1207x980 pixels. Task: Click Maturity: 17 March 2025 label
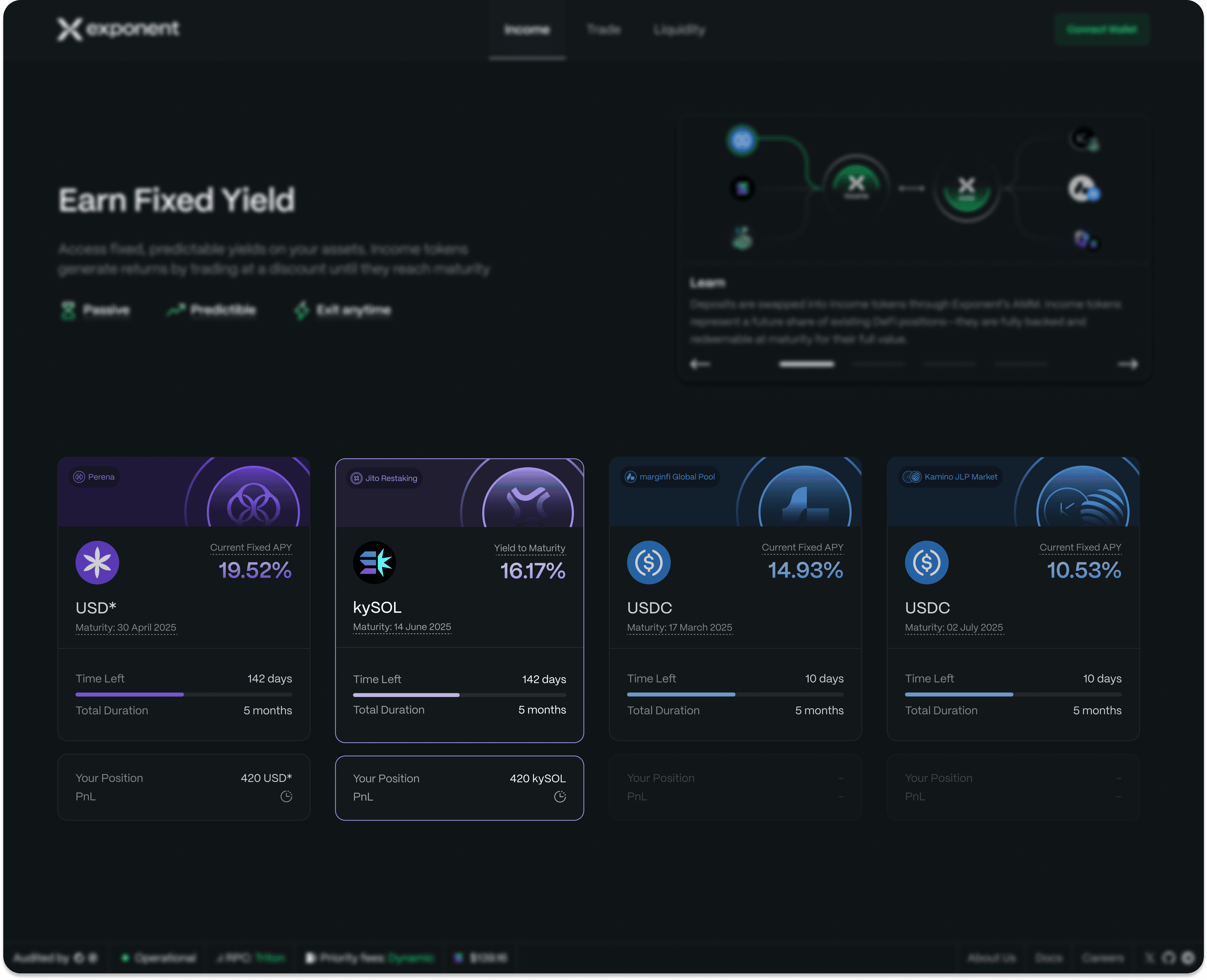click(x=679, y=627)
